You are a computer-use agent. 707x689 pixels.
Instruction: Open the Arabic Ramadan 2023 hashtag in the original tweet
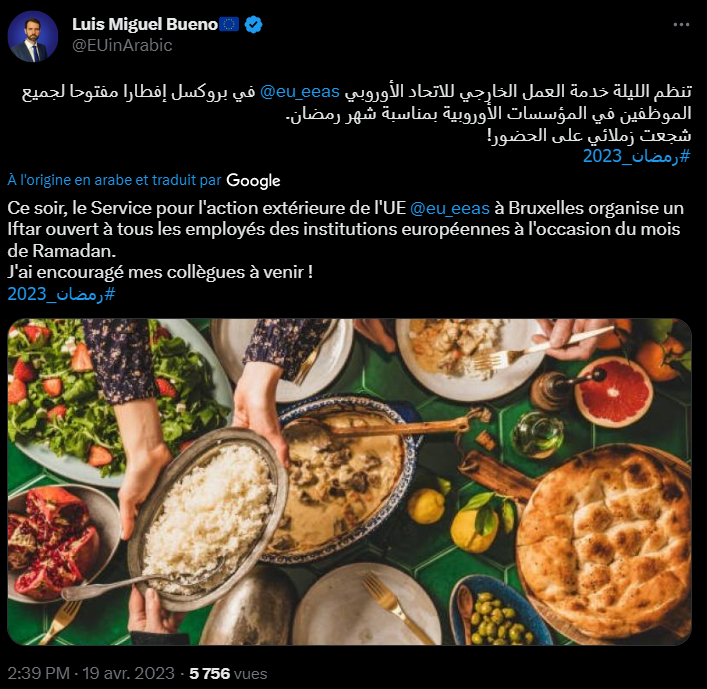tap(636, 156)
